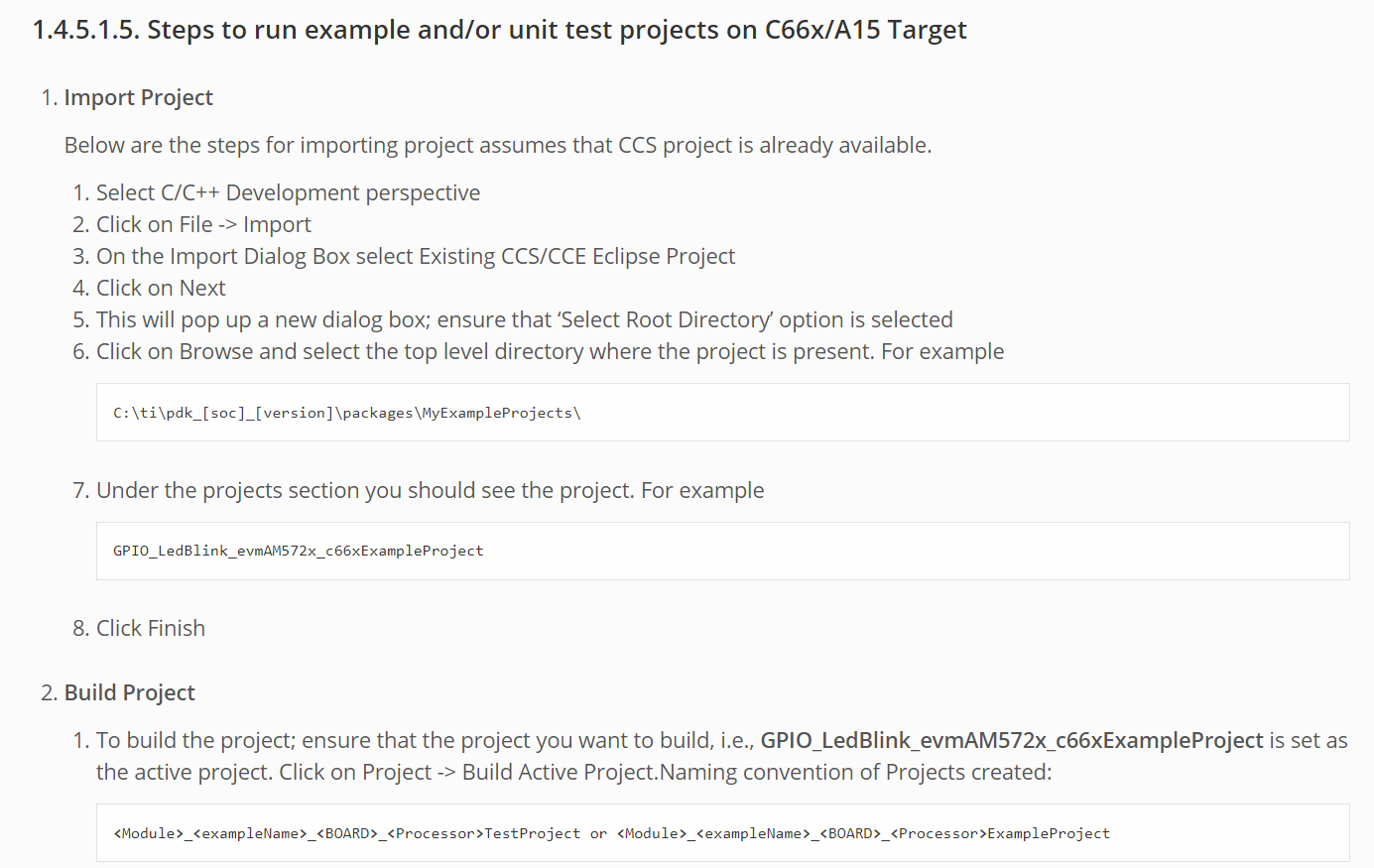
Task: Click the step about 'Select Root Directory' option
Action: point(524,319)
